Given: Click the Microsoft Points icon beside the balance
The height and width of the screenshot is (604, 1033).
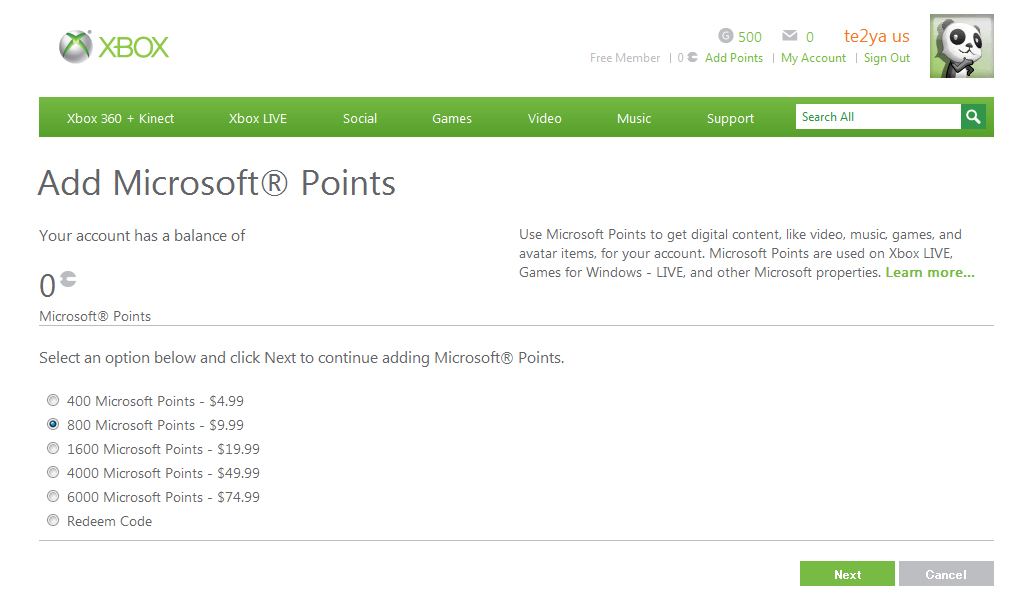Looking at the screenshot, I should (69, 279).
